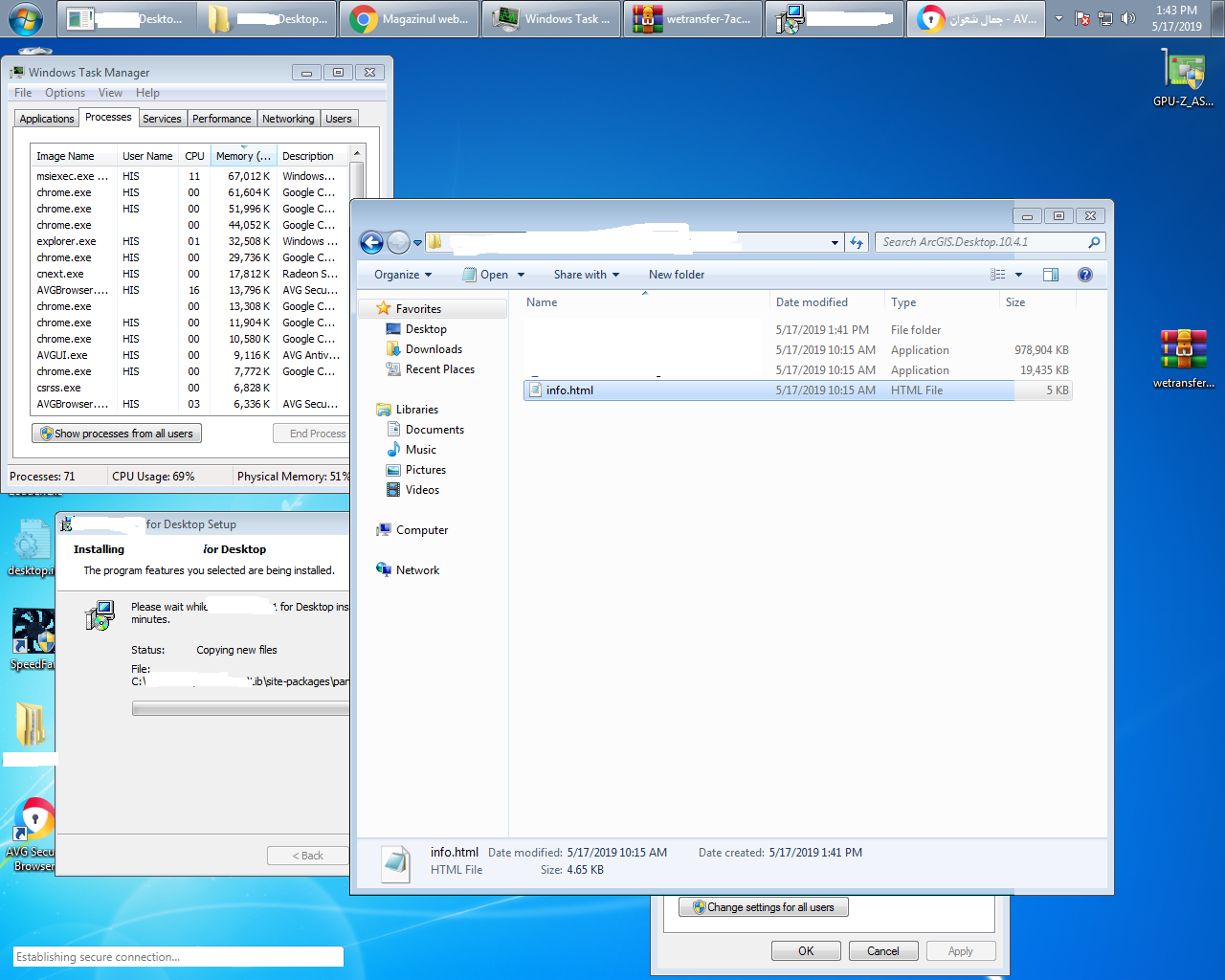1225x980 pixels.
Task: Click the search magnifier icon in Explorer
Action: (1094, 242)
